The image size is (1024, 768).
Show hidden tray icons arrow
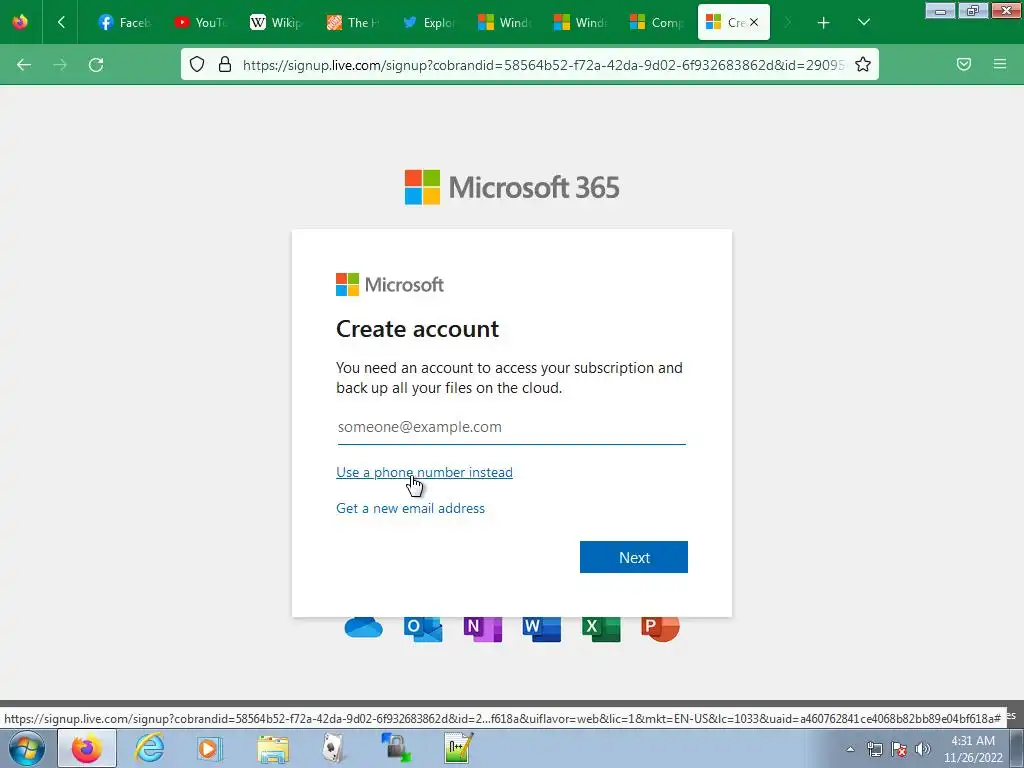pyautogui.click(x=850, y=749)
